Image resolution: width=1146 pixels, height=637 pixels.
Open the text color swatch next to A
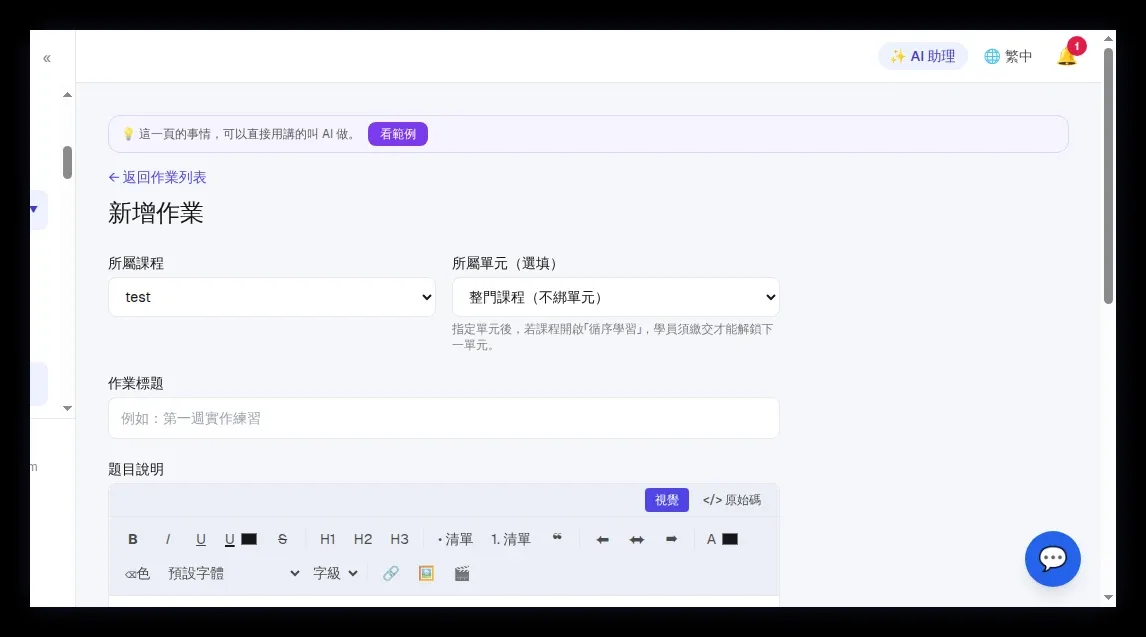pos(730,539)
